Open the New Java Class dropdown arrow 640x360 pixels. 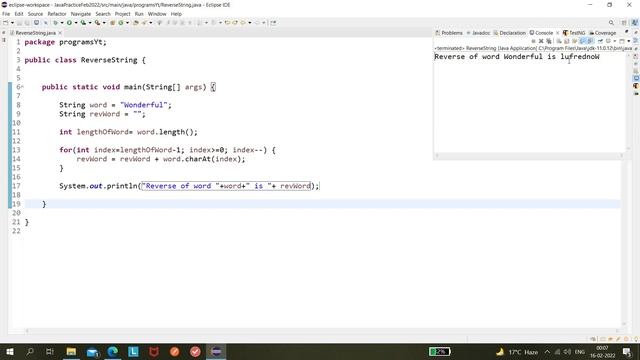click(x=127, y=23)
